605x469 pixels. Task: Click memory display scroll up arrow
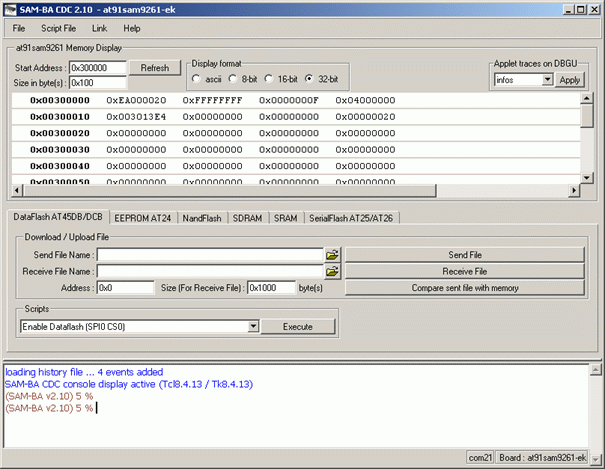click(586, 98)
